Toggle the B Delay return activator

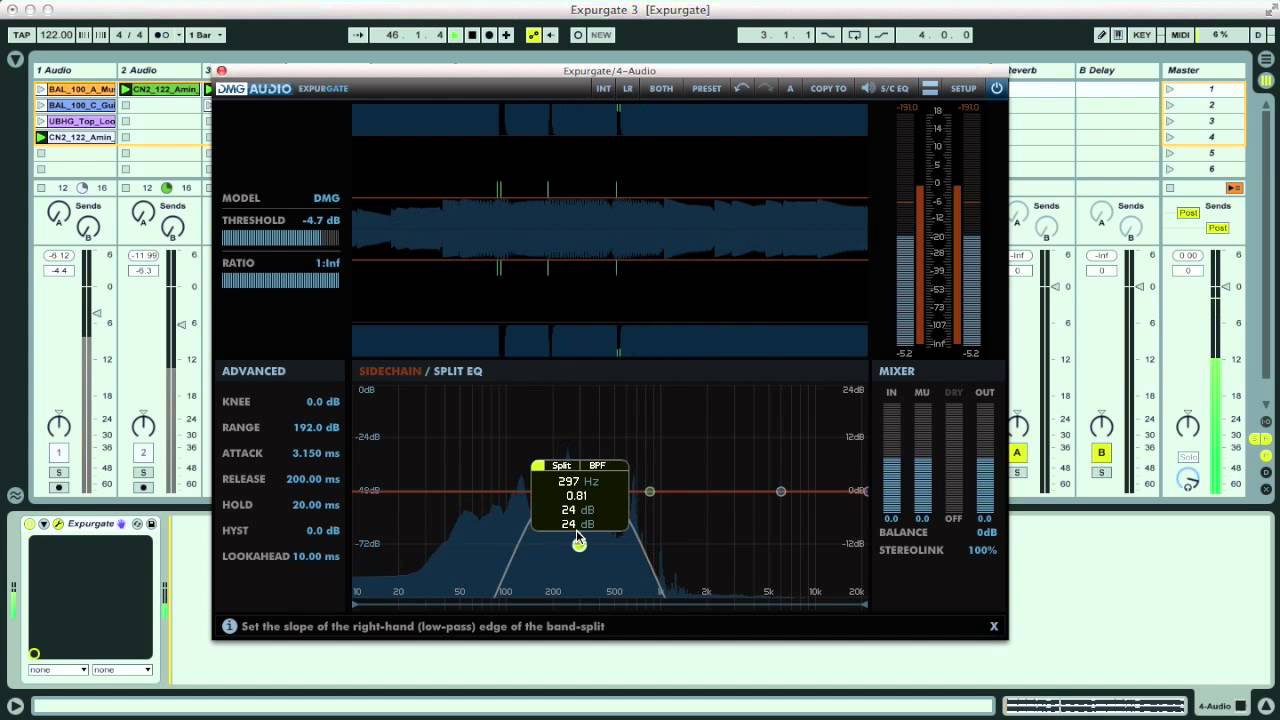(x=1101, y=453)
